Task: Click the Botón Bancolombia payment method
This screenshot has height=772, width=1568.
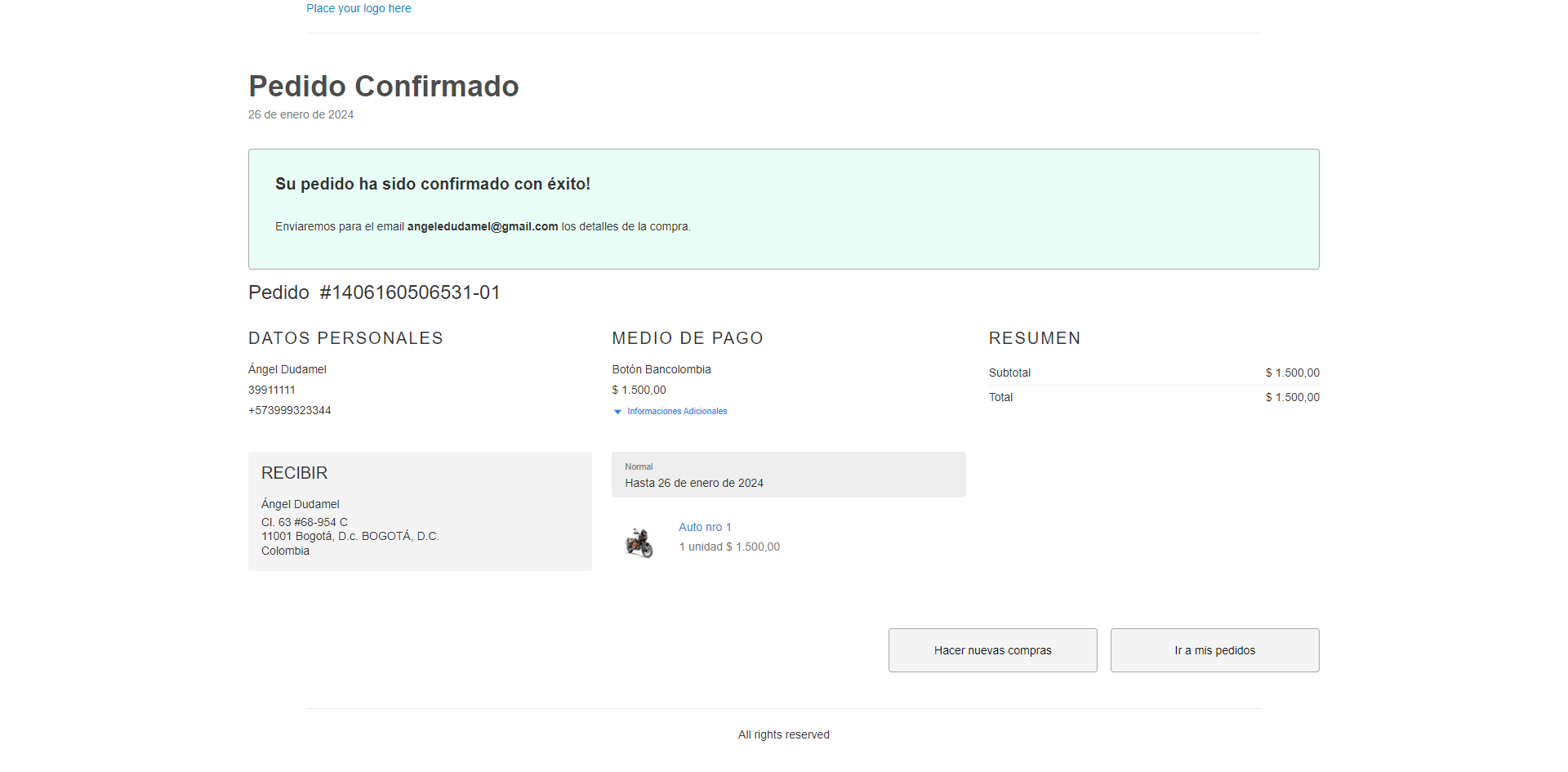Action: [x=661, y=369]
